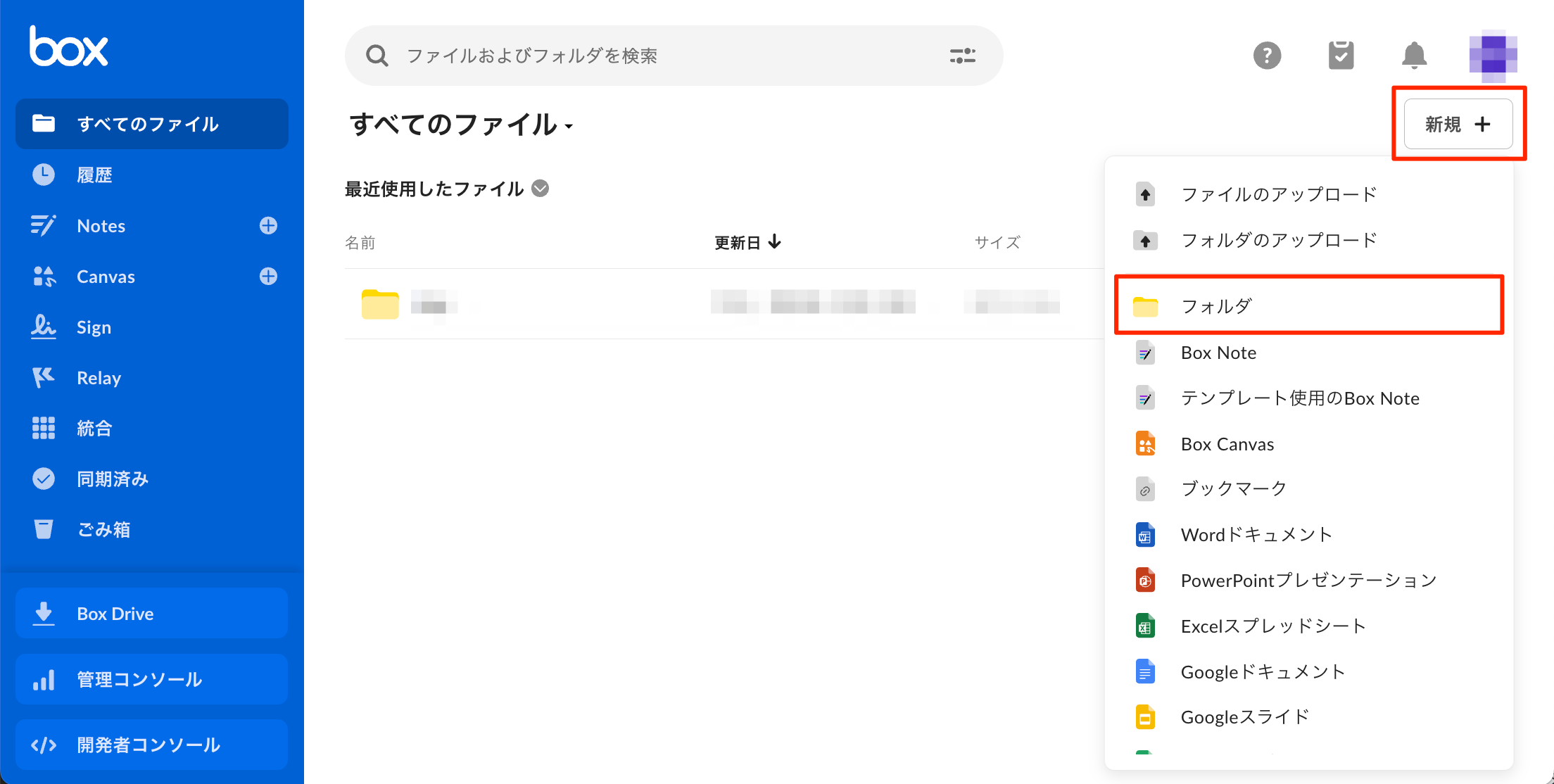This screenshot has width=1554, height=784.
Task: Click the search filter options icon
Action: 962,56
